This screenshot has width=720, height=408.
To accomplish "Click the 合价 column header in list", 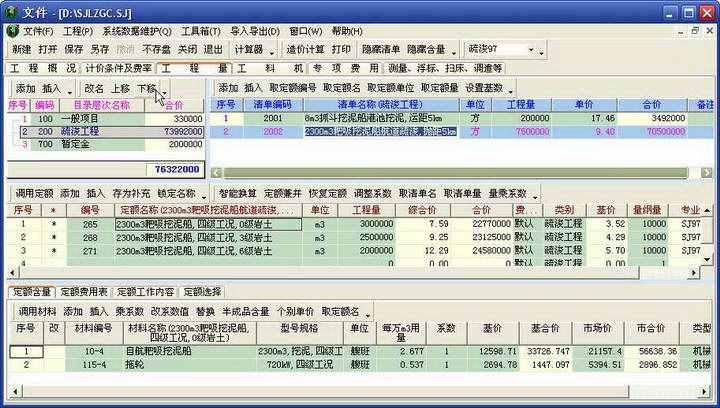I will (652, 105).
